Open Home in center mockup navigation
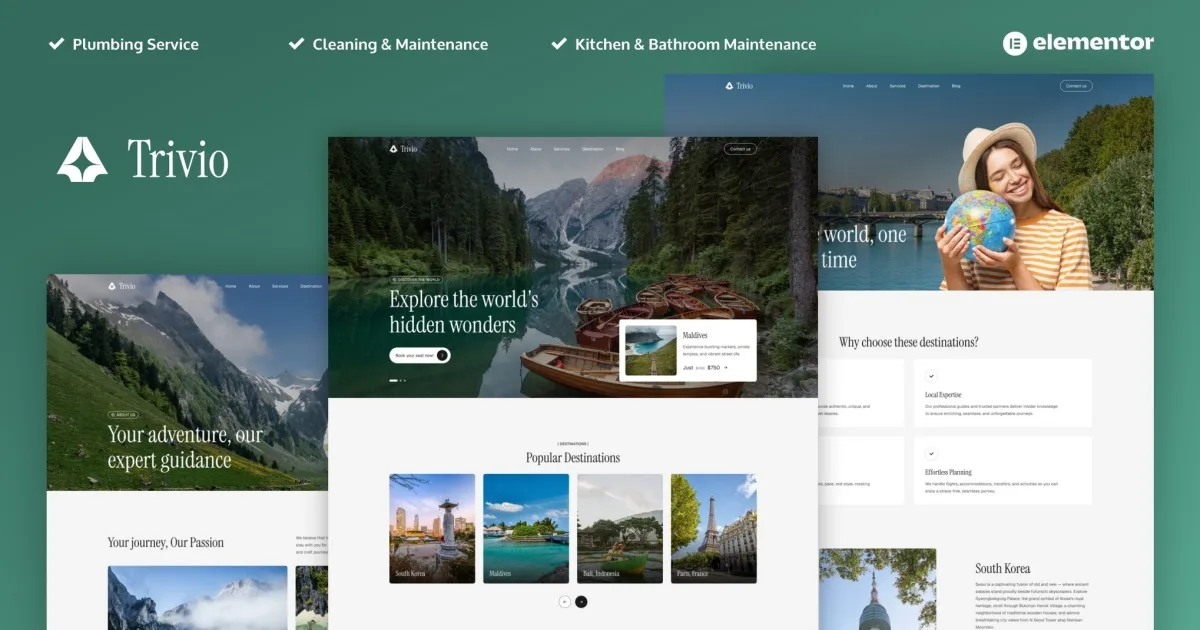 click(512, 149)
